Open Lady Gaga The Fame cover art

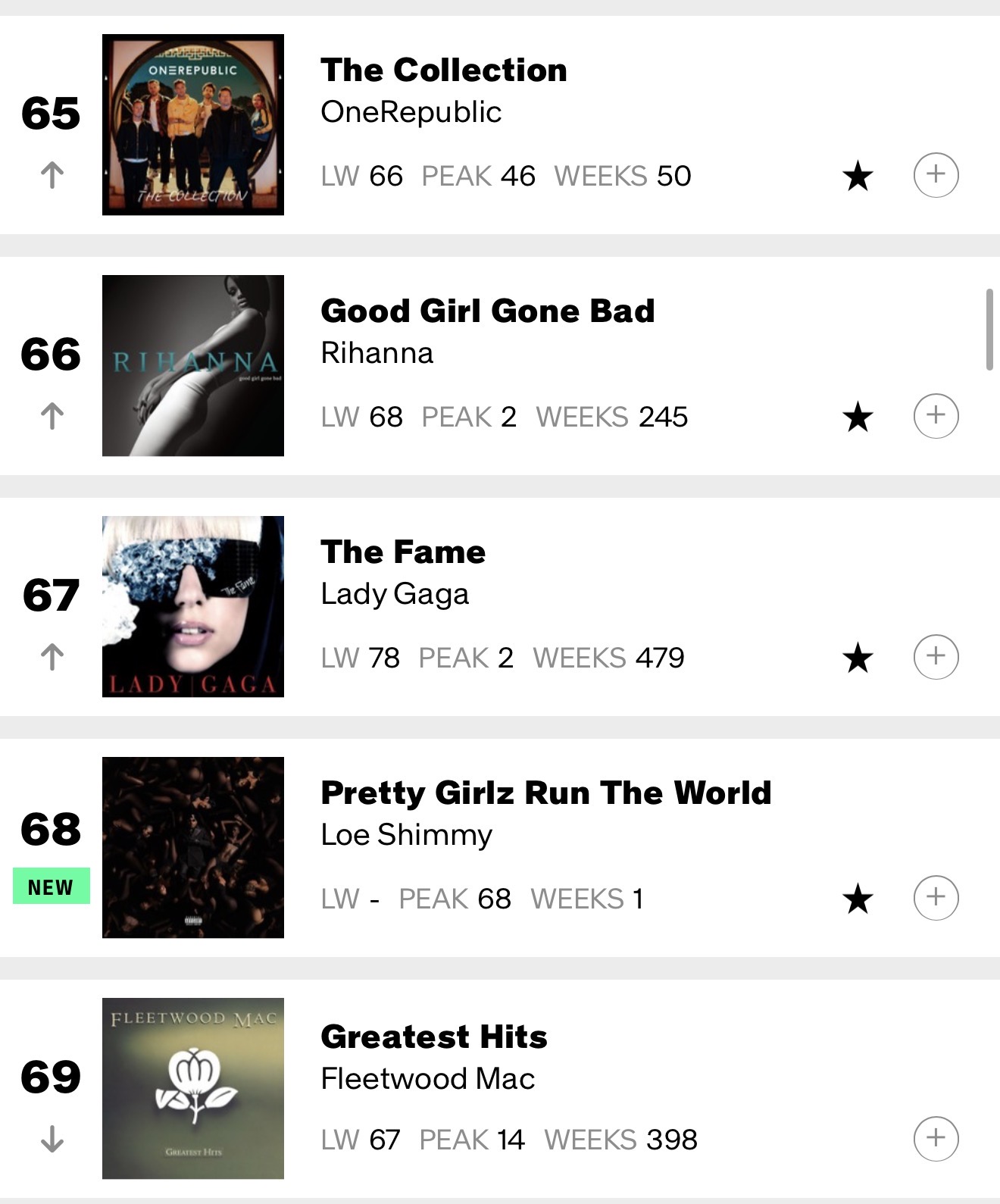click(193, 607)
